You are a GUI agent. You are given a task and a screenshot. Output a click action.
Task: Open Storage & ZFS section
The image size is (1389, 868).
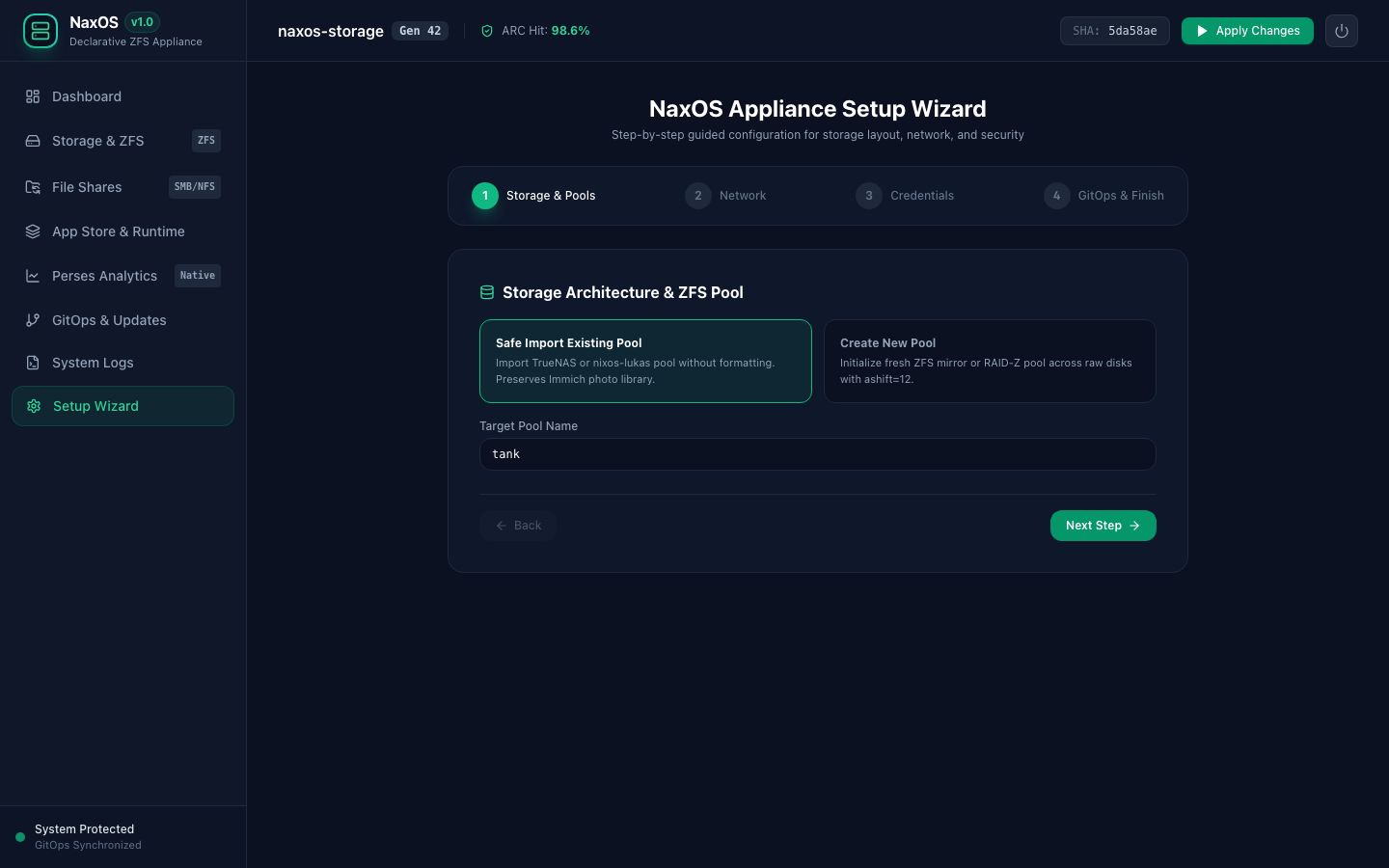[123, 141]
